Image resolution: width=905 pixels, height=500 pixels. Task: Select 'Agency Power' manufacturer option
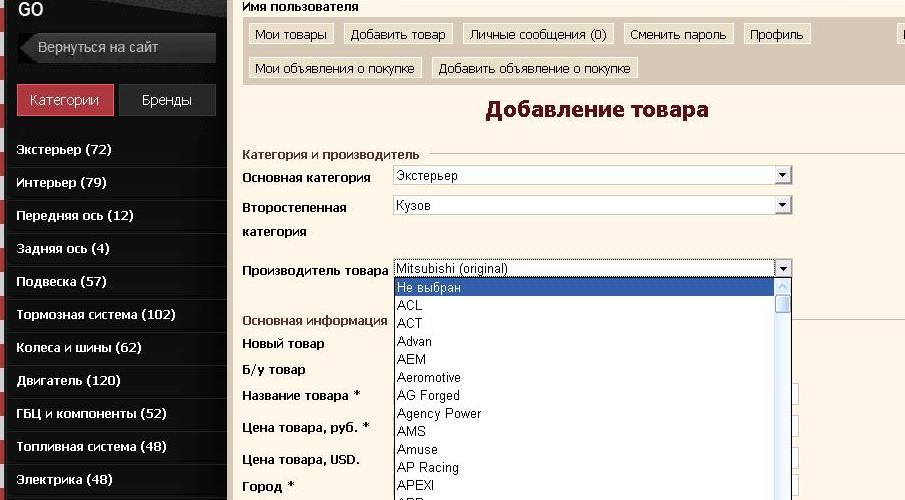coord(584,413)
